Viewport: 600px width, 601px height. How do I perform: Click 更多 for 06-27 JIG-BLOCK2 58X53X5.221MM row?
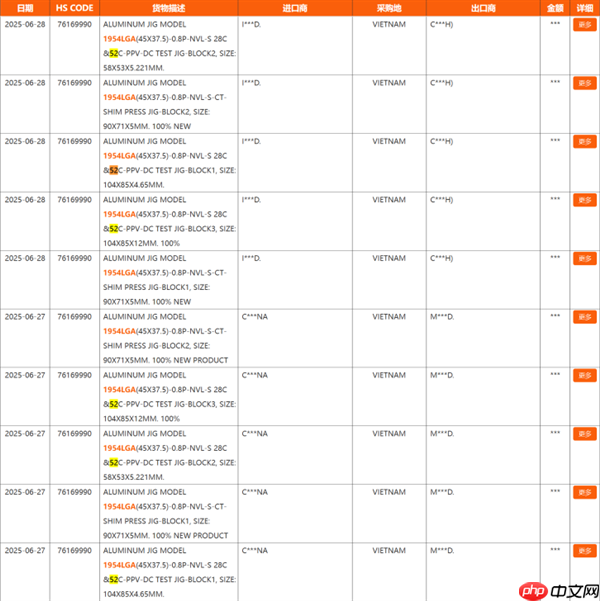coord(584,434)
